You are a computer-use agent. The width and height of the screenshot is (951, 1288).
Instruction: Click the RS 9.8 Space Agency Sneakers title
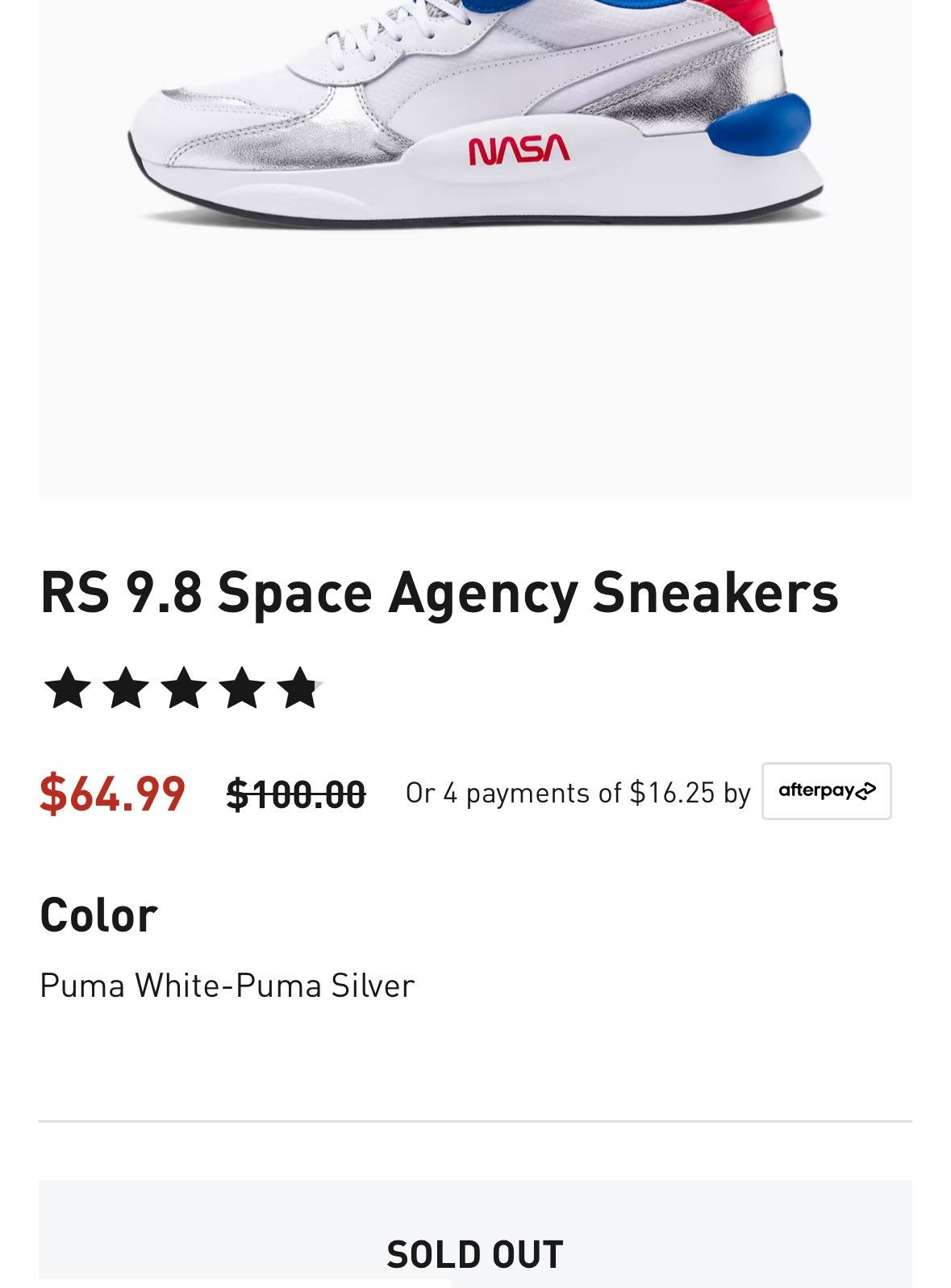pos(439,593)
